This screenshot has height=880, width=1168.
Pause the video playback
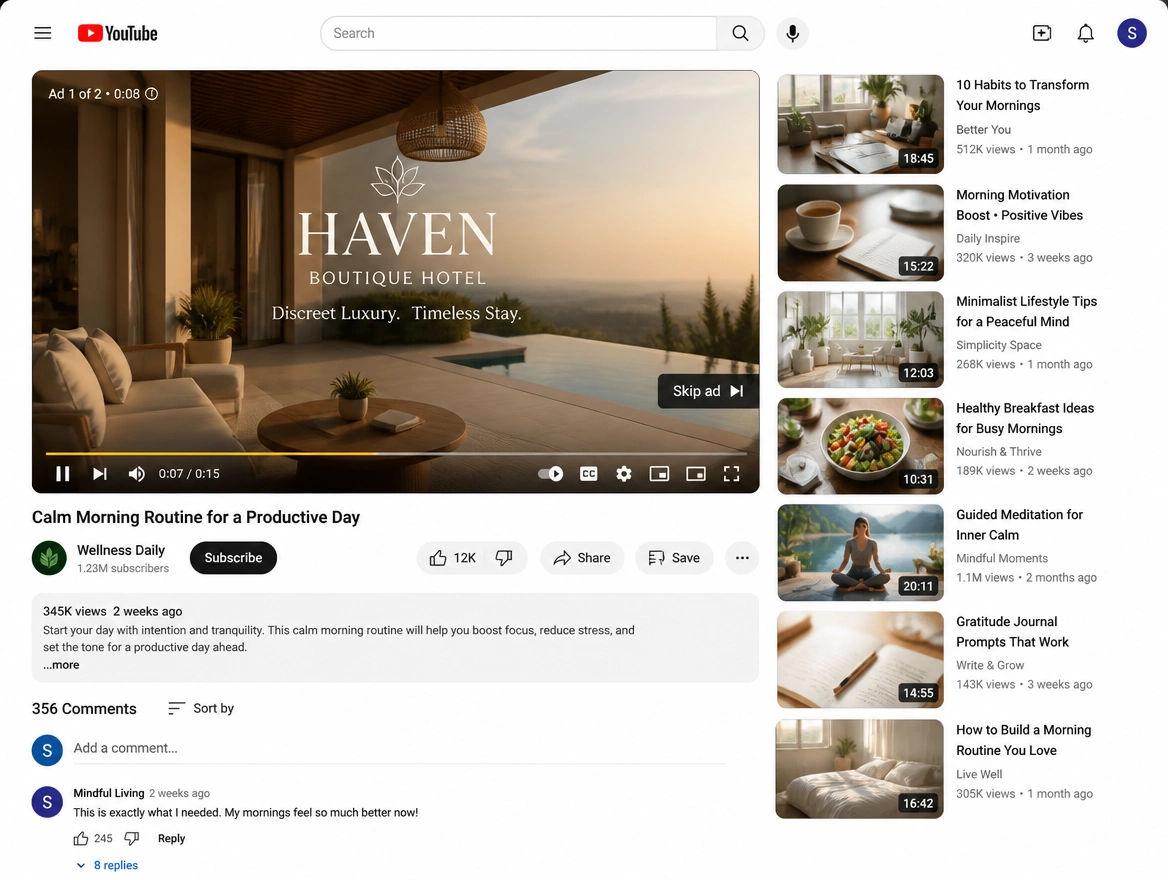coord(63,473)
